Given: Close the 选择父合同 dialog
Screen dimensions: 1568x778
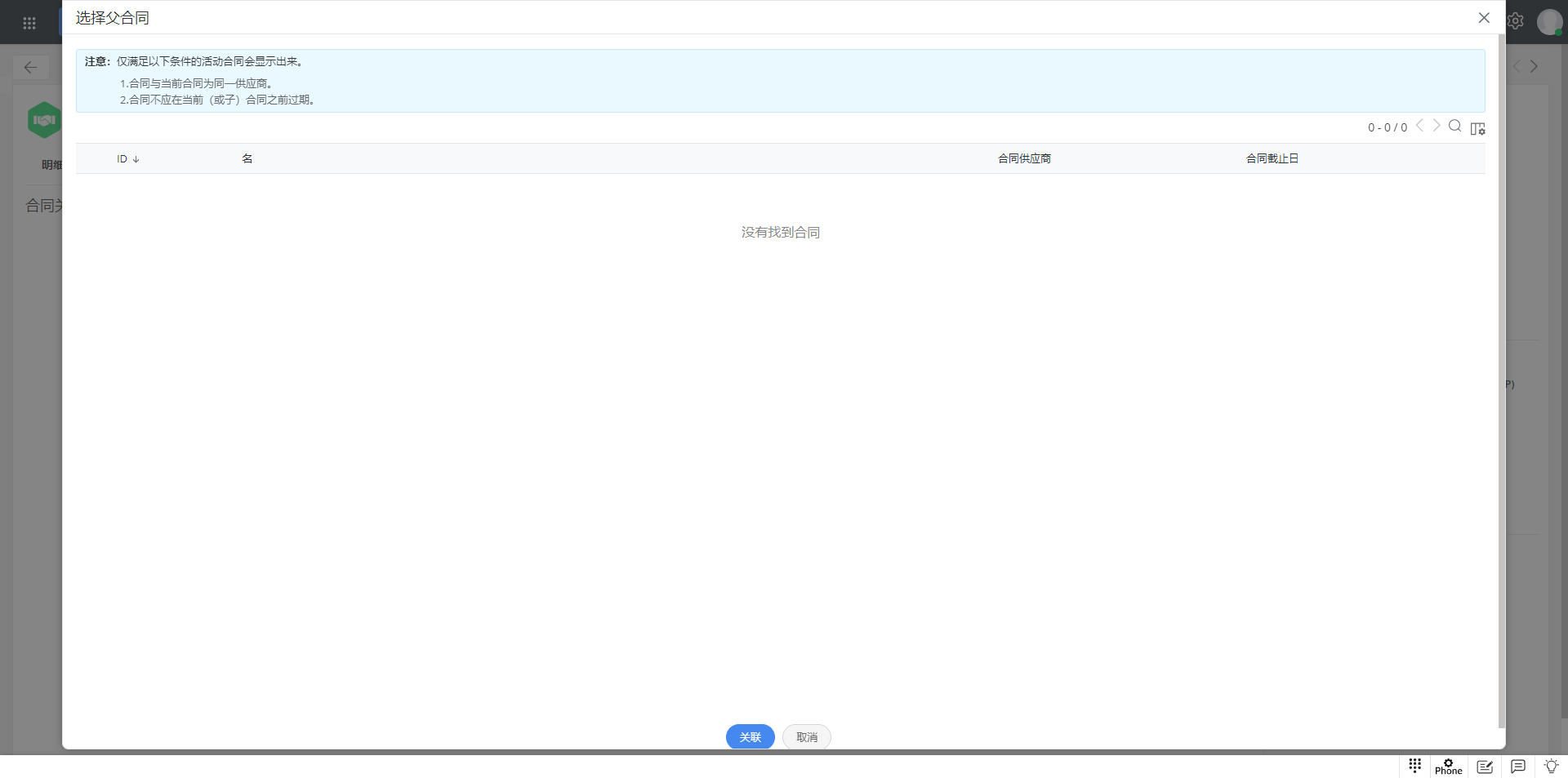Looking at the screenshot, I should tap(1484, 18).
